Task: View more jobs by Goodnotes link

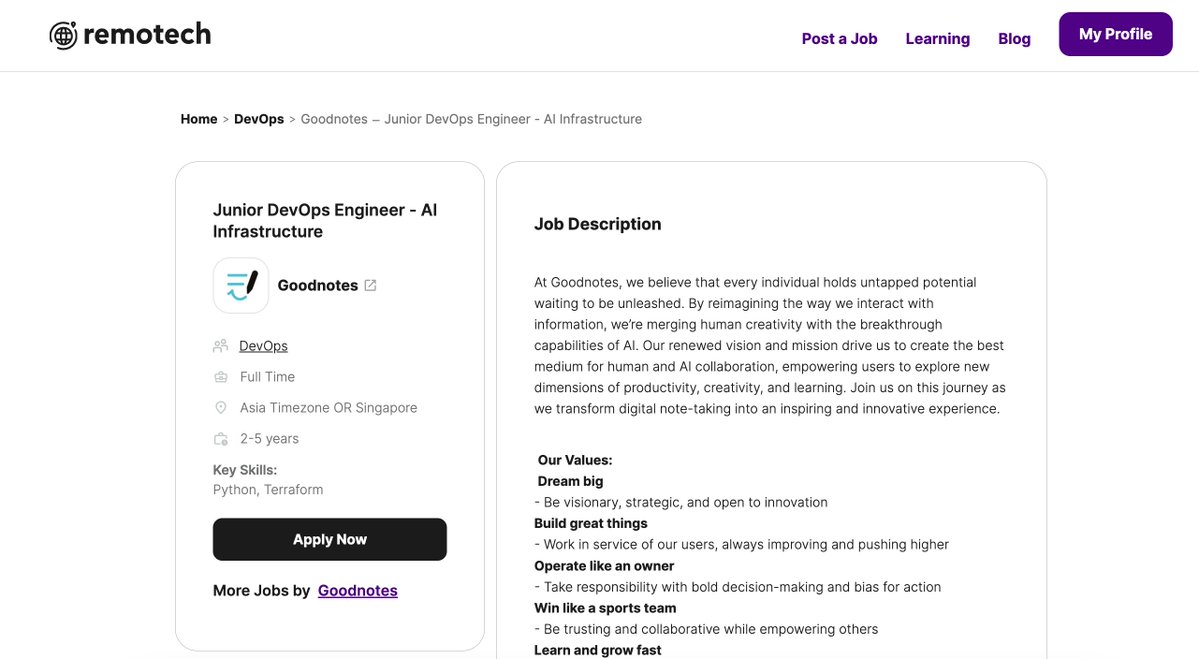Action: (x=357, y=591)
